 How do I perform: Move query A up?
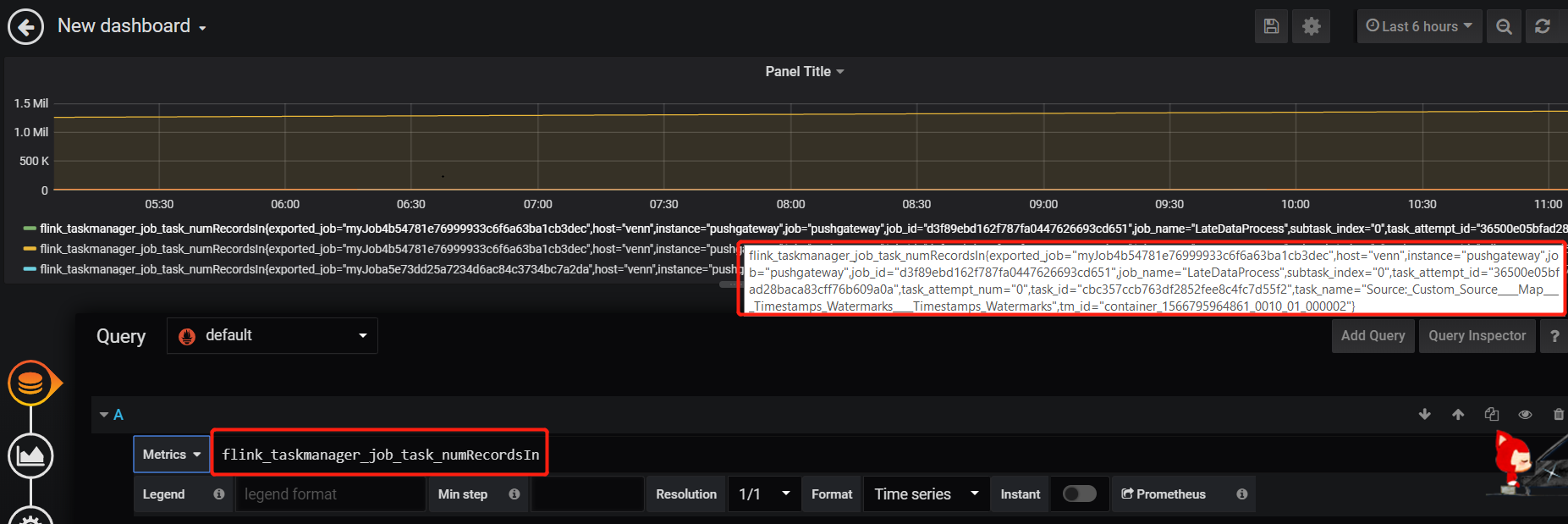[1458, 415]
